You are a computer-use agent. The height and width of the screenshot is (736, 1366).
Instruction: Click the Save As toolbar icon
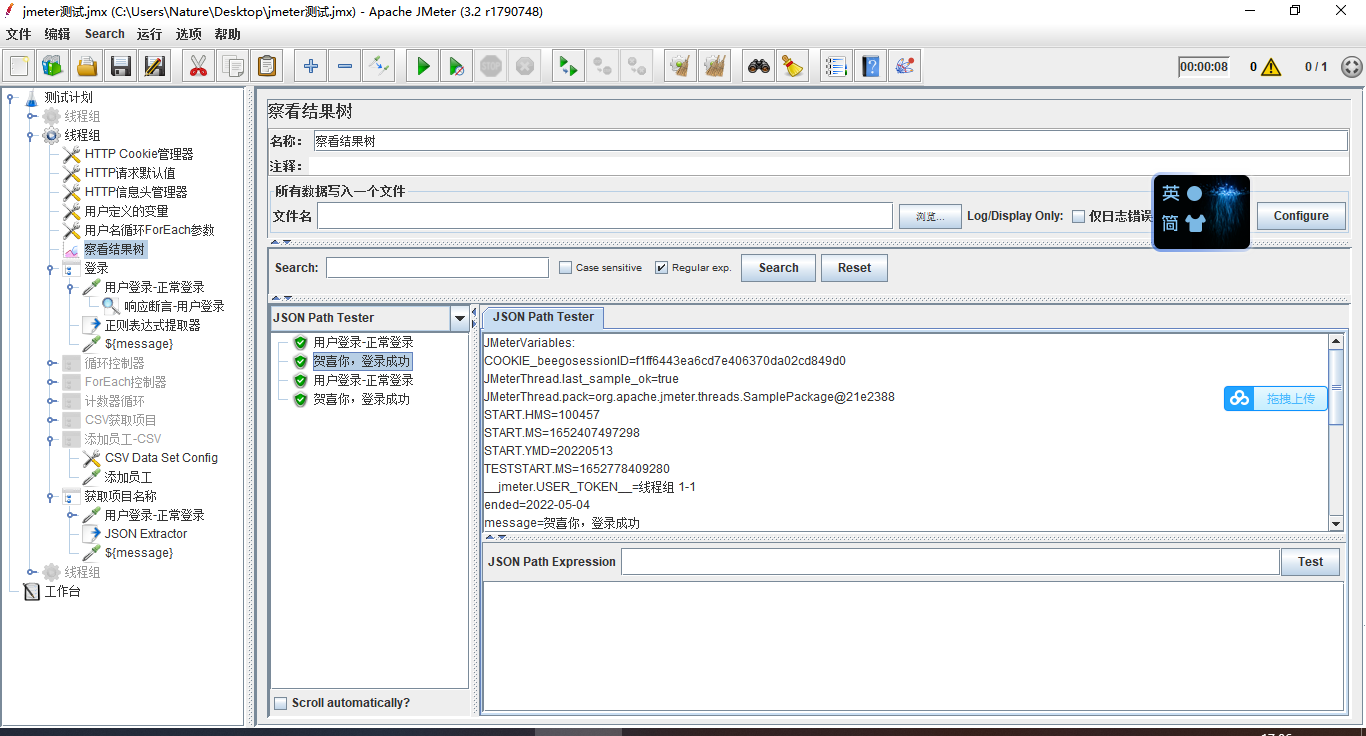(x=155, y=66)
